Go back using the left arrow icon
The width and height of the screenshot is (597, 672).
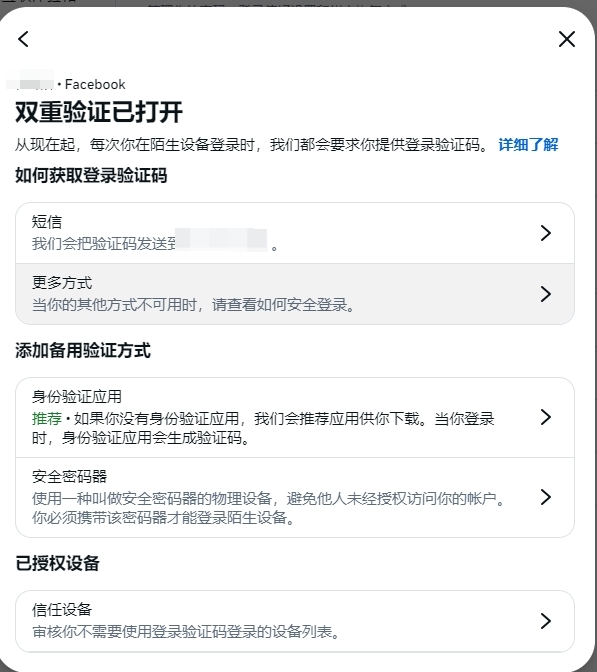pos(24,39)
